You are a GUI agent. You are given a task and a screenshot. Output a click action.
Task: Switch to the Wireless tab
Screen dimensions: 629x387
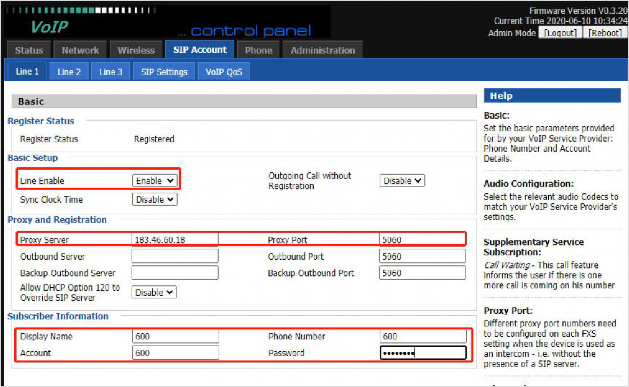click(136, 50)
